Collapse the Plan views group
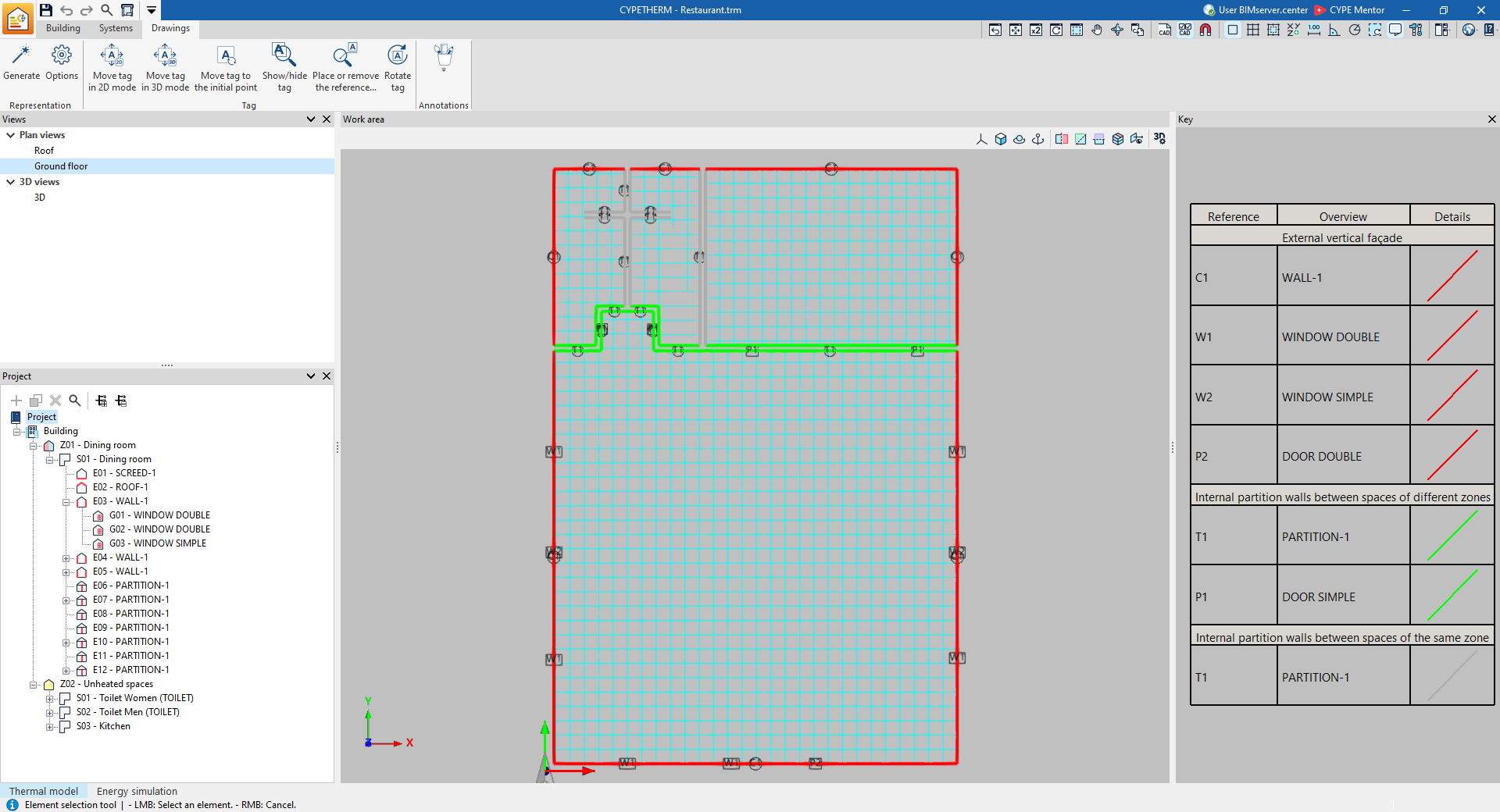 pyautogui.click(x=11, y=135)
